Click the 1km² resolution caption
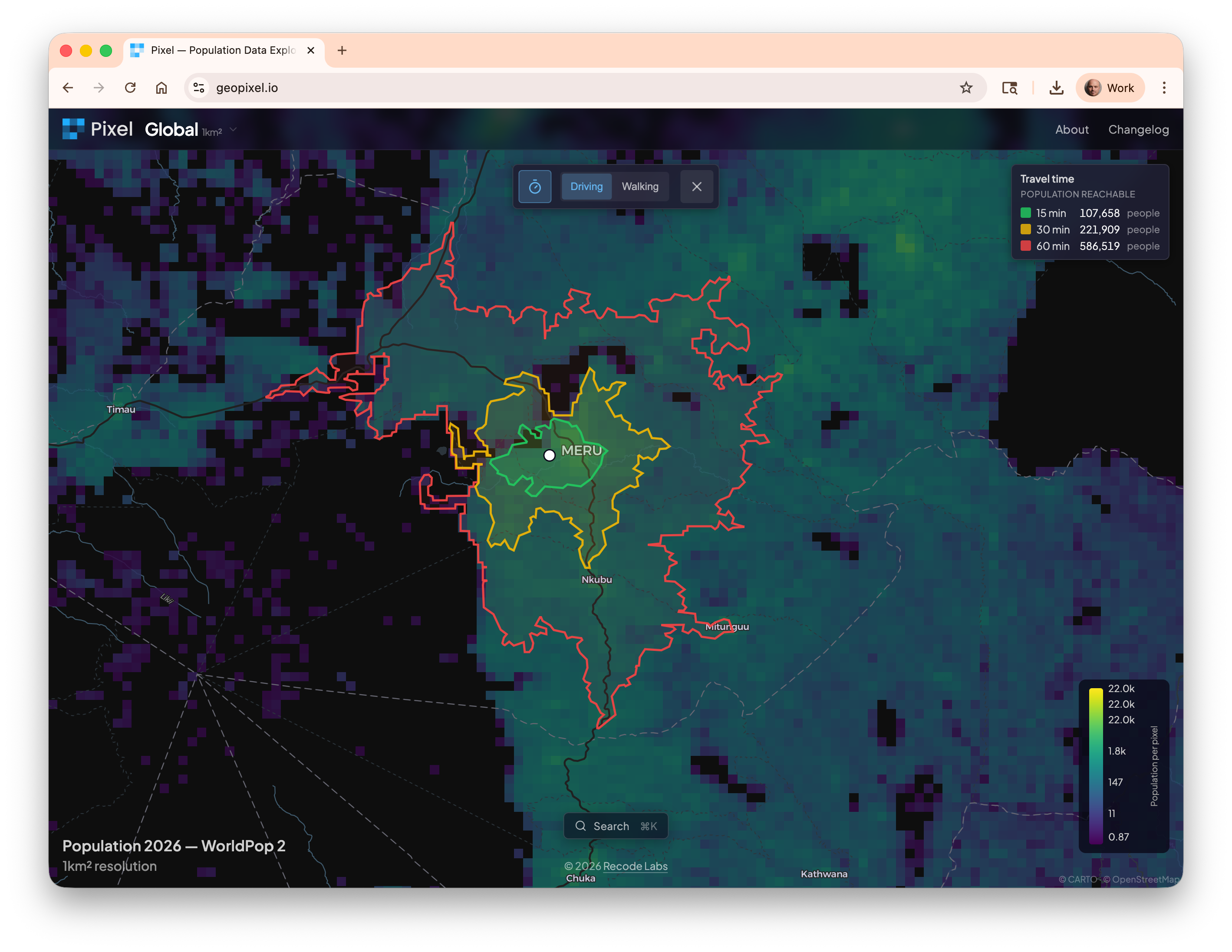This screenshot has height=952, width=1232. (x=109, y=866)
